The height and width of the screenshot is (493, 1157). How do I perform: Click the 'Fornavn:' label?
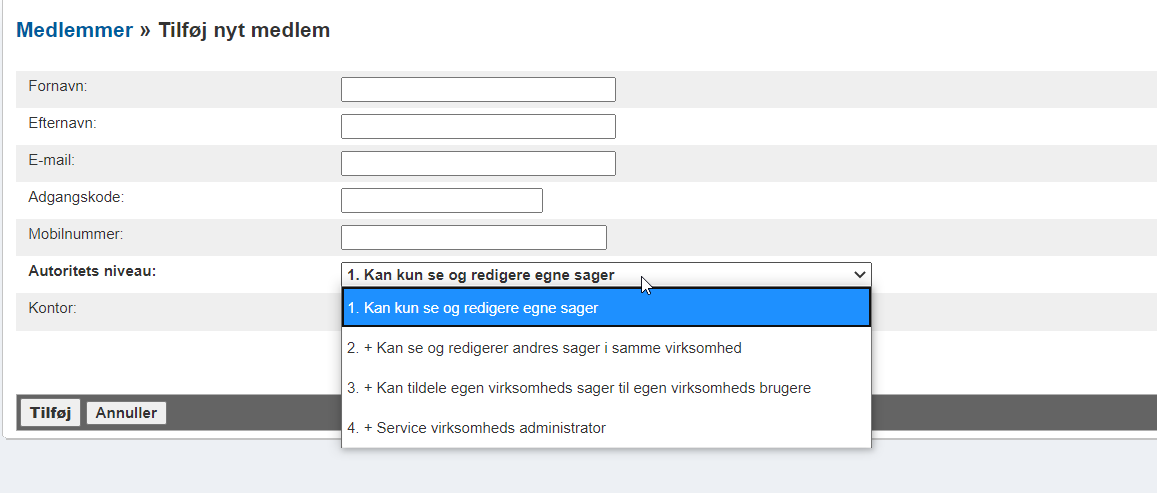pyautogui.click(x=58, y=86)
